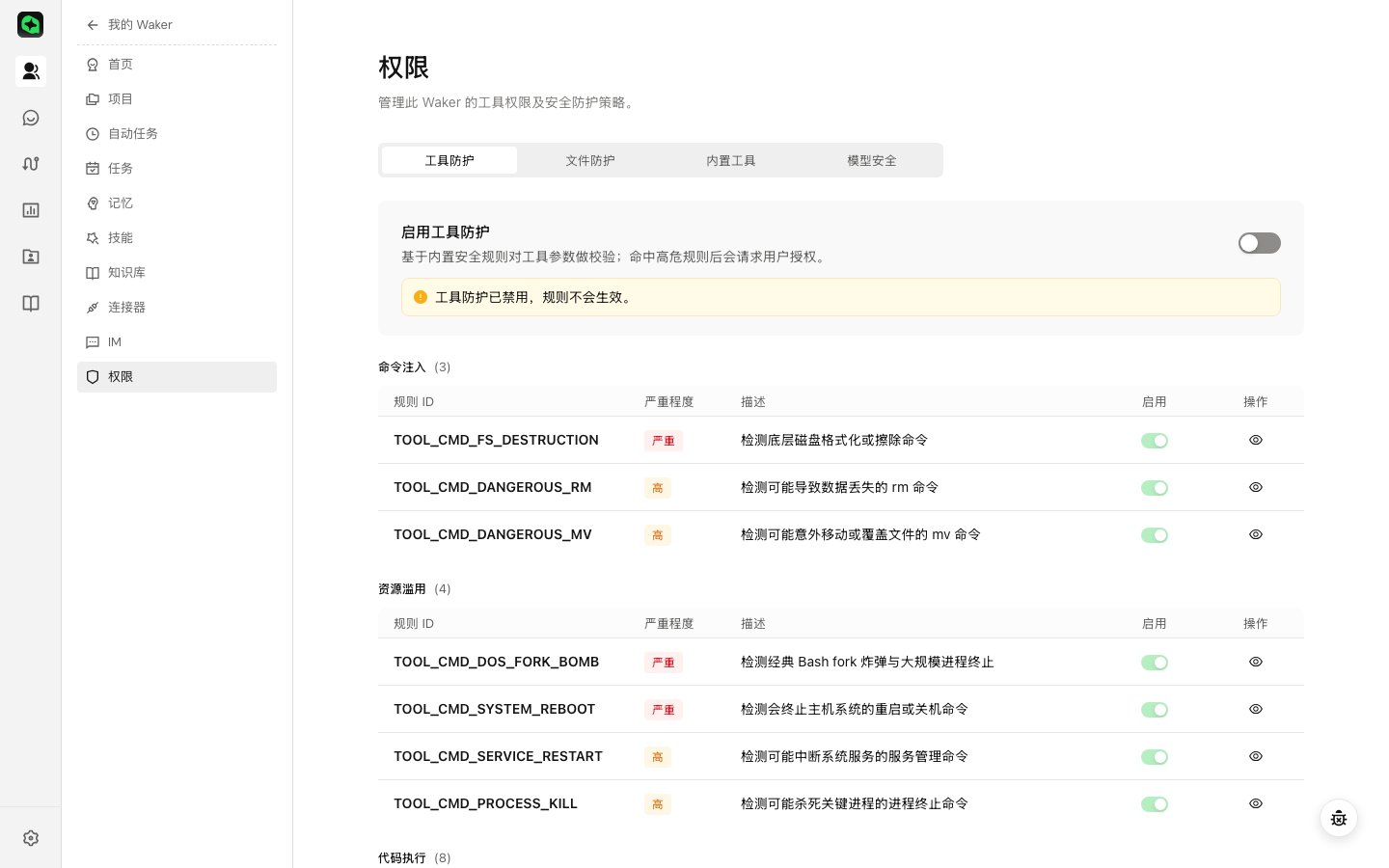1389x868 pixels.
Task: Click the TOOL_CMD_DANGEROUS_MV rule ID
Action: click(x=492, y=534)
